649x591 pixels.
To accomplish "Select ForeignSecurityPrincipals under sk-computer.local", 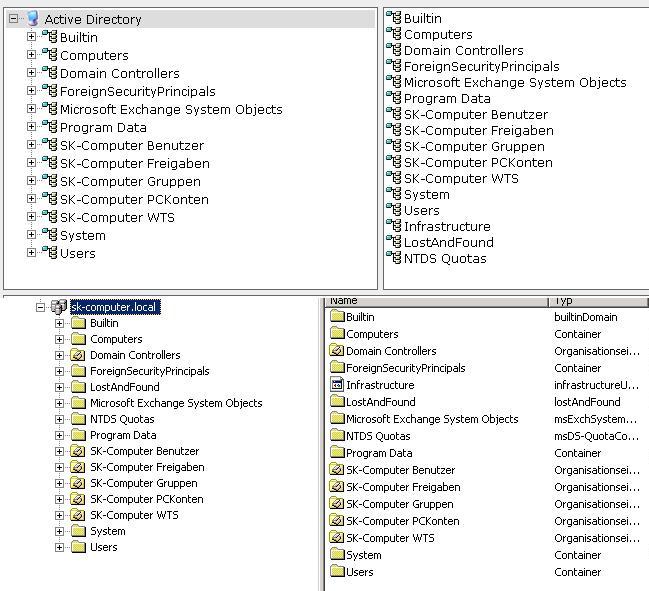I will (149, 371).
